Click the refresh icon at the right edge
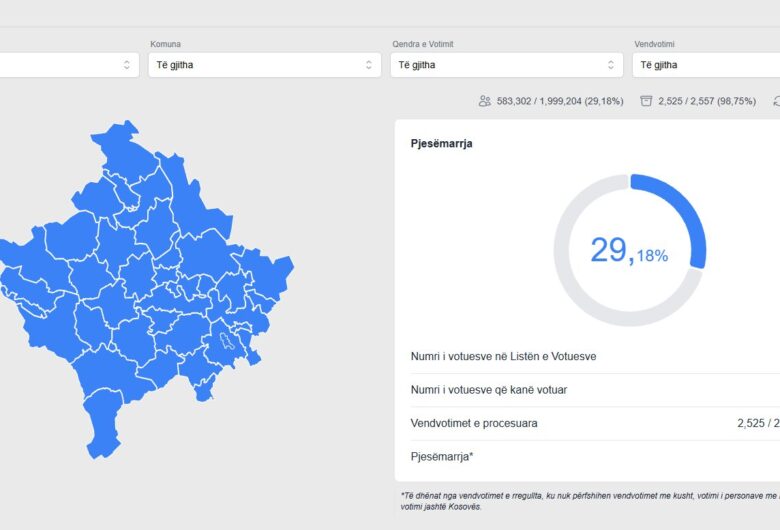This screenshot has height=530, width=780. [x=776, y=101]
